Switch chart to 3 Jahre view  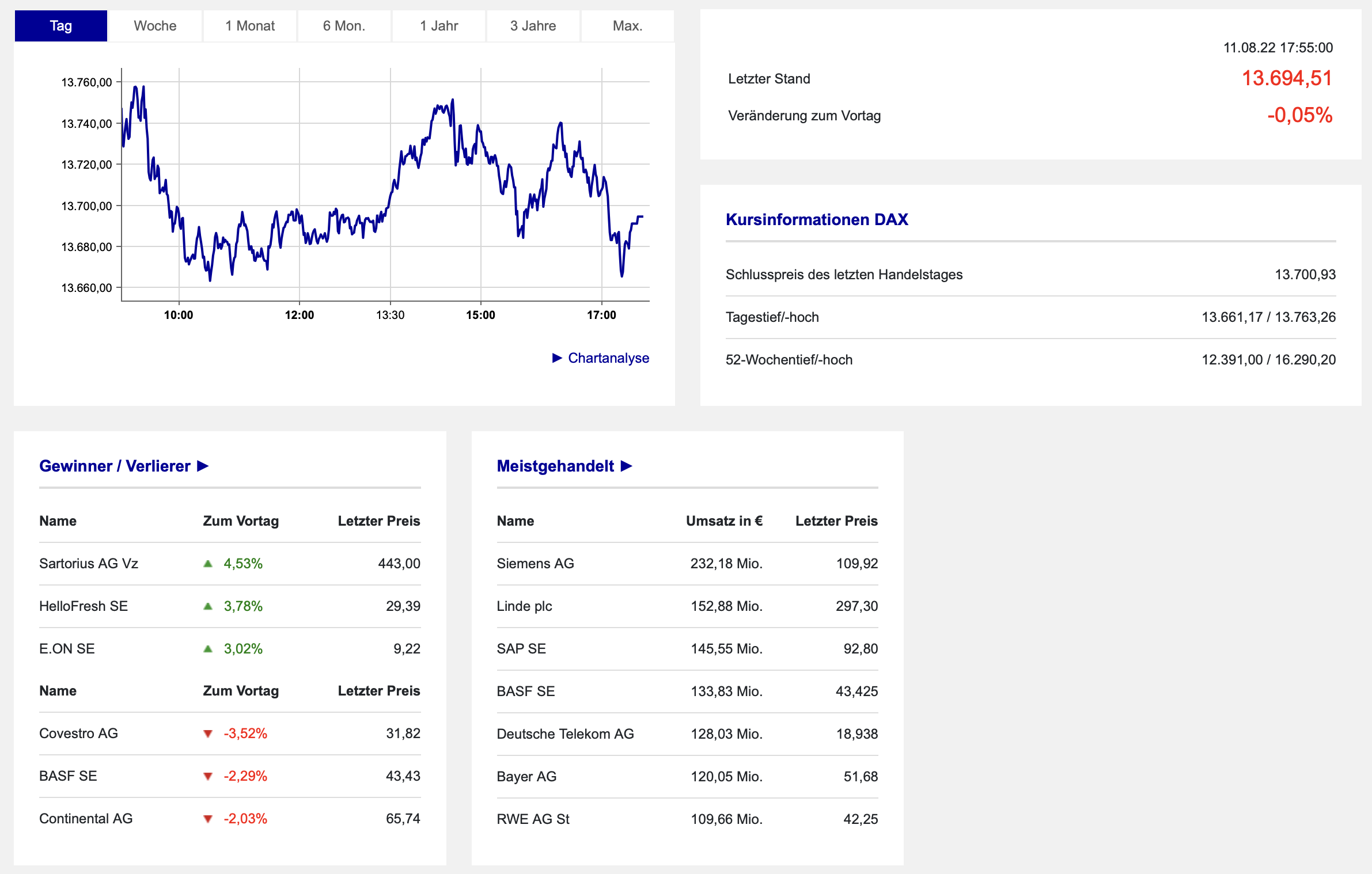[533, 26]
